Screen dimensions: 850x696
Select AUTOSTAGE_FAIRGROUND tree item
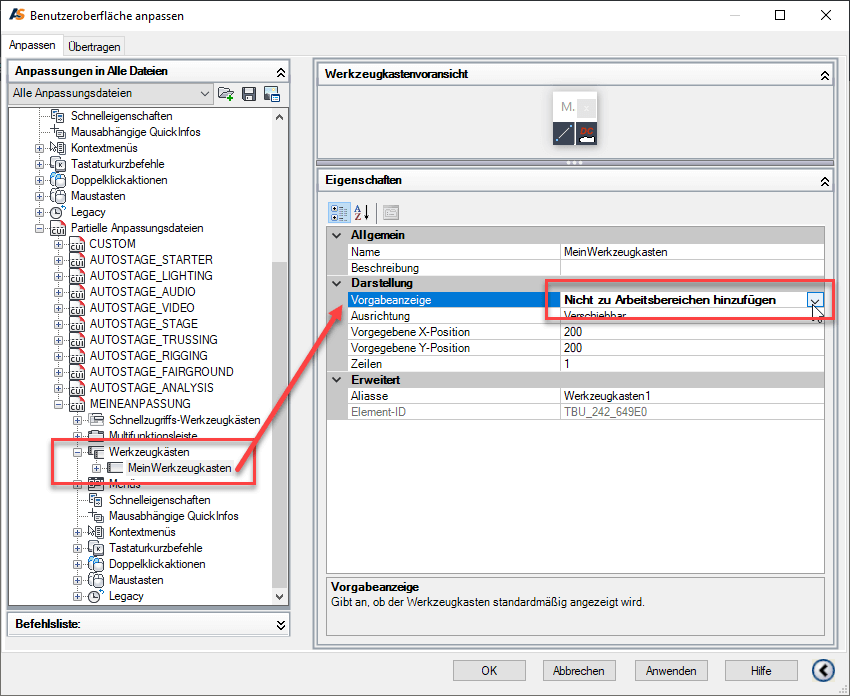[x=162, y=372]
